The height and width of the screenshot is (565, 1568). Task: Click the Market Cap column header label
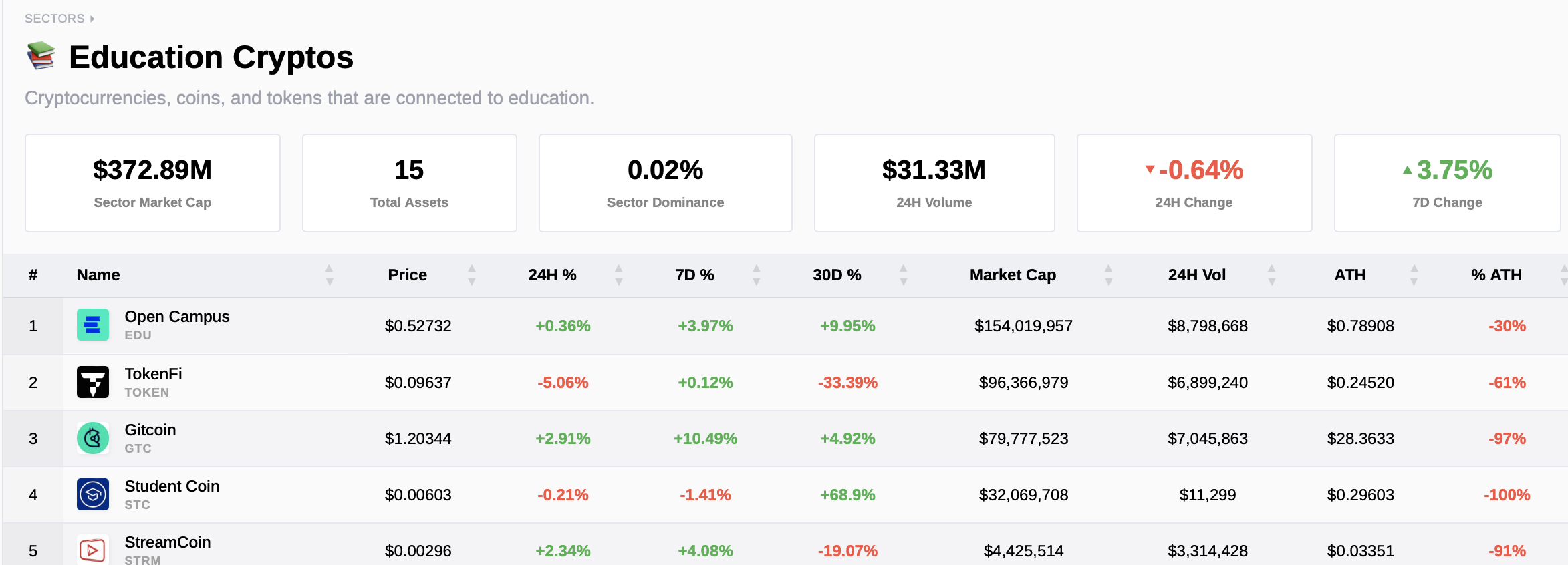pos(1013,275)
